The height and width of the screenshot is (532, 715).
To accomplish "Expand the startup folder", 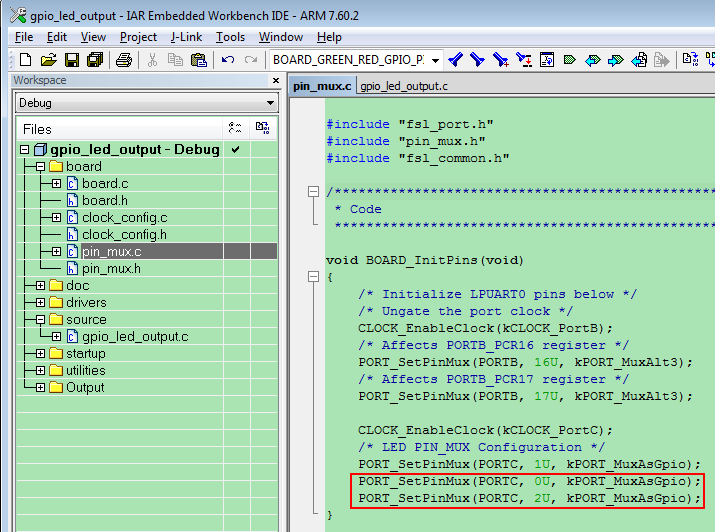I will pos(41,353).
